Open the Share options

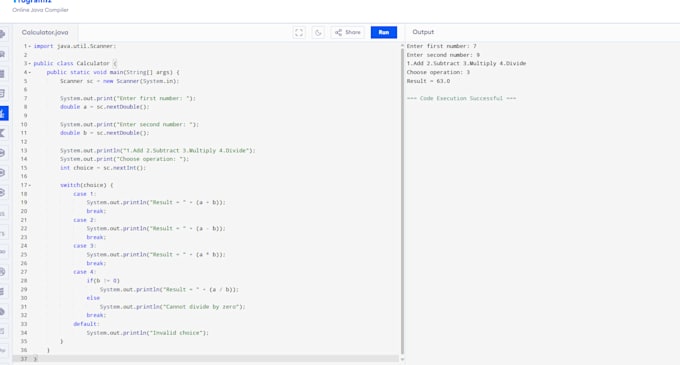point(348,32)
